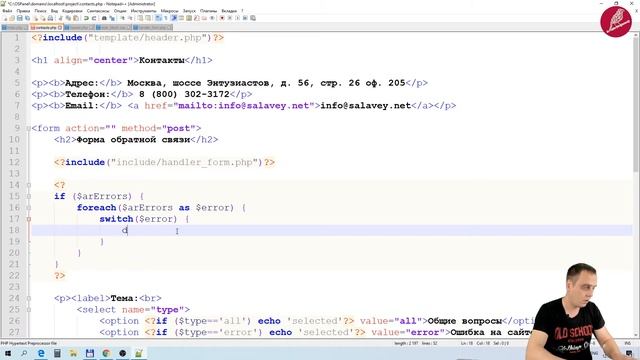Start macro recording with red button

click(222, 18)
